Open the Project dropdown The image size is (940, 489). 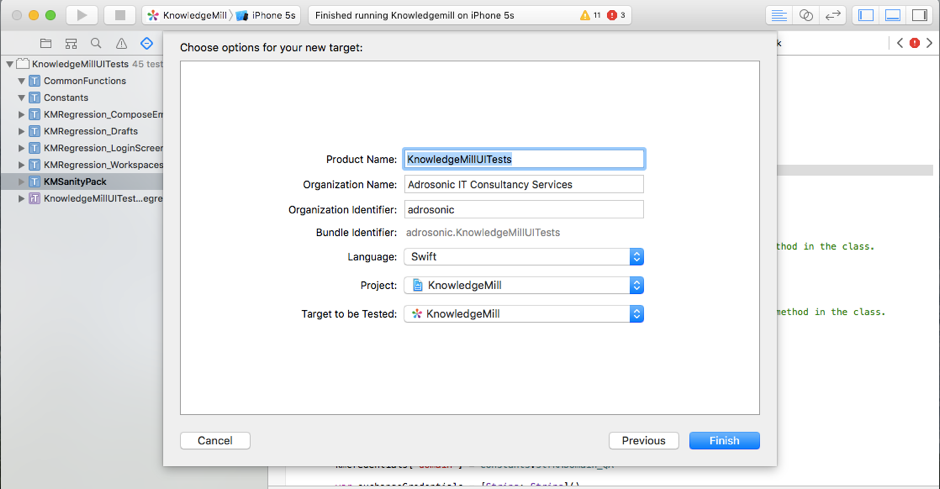(x=523, y=285)
